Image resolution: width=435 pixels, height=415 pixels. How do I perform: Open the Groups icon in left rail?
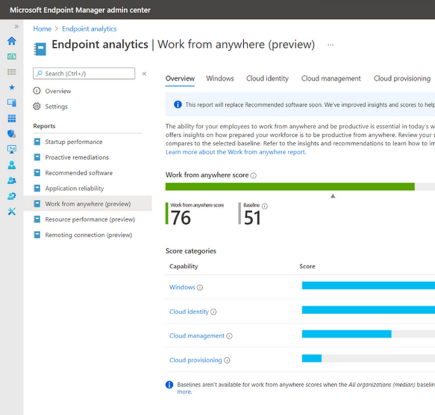[x=12, y=180]
